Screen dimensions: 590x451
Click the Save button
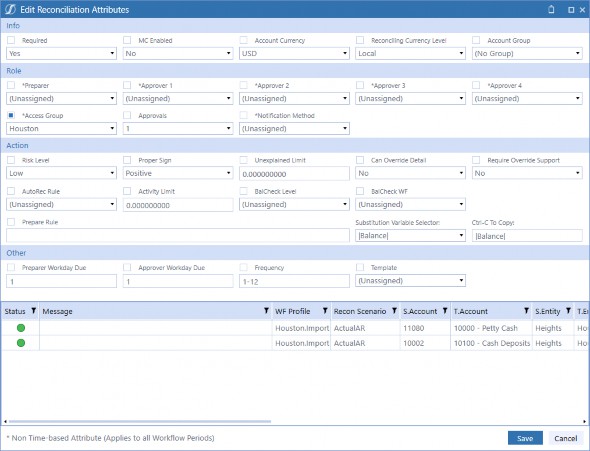525,438
